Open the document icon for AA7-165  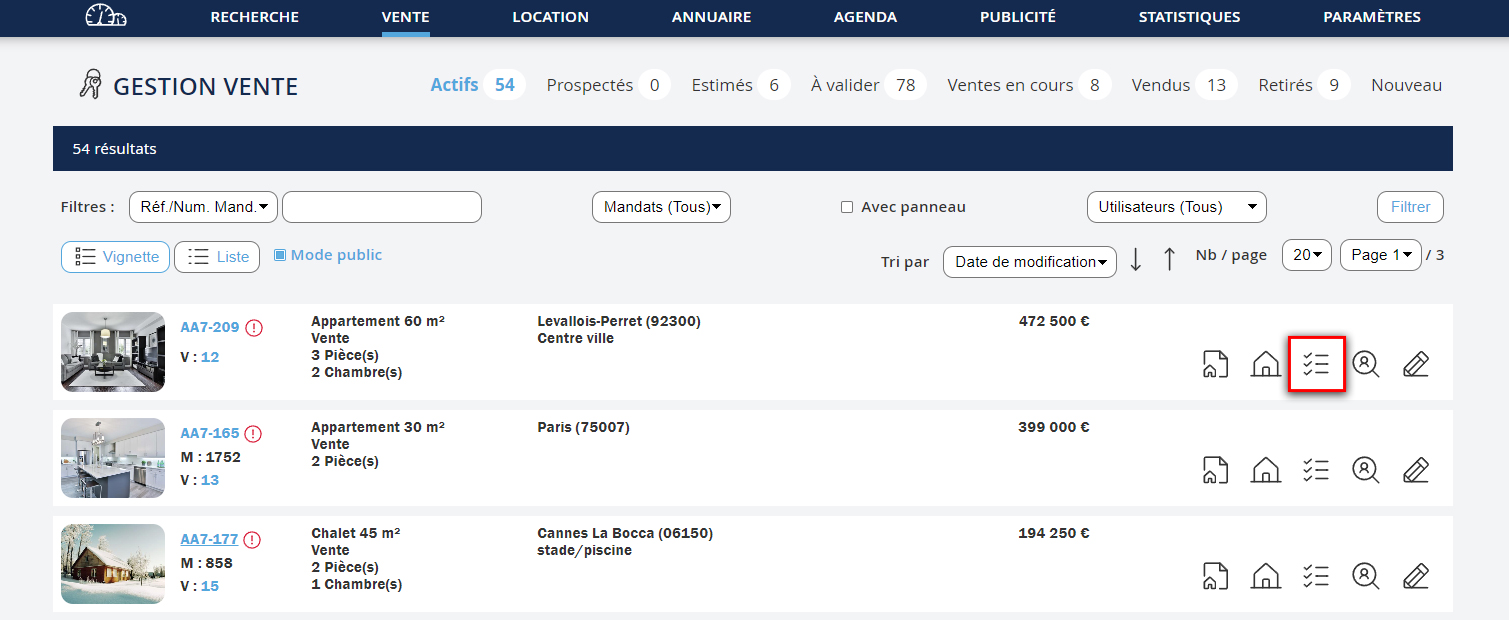pos(1215,470)
